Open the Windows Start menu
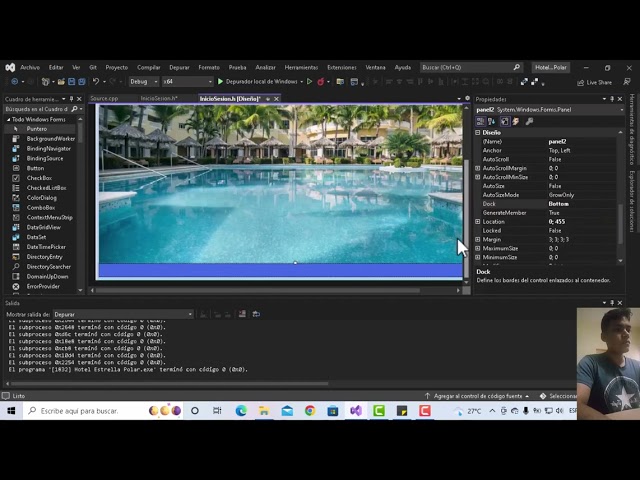Image resolution: width=640 pixels, height=480 pixels. [11, 411]
